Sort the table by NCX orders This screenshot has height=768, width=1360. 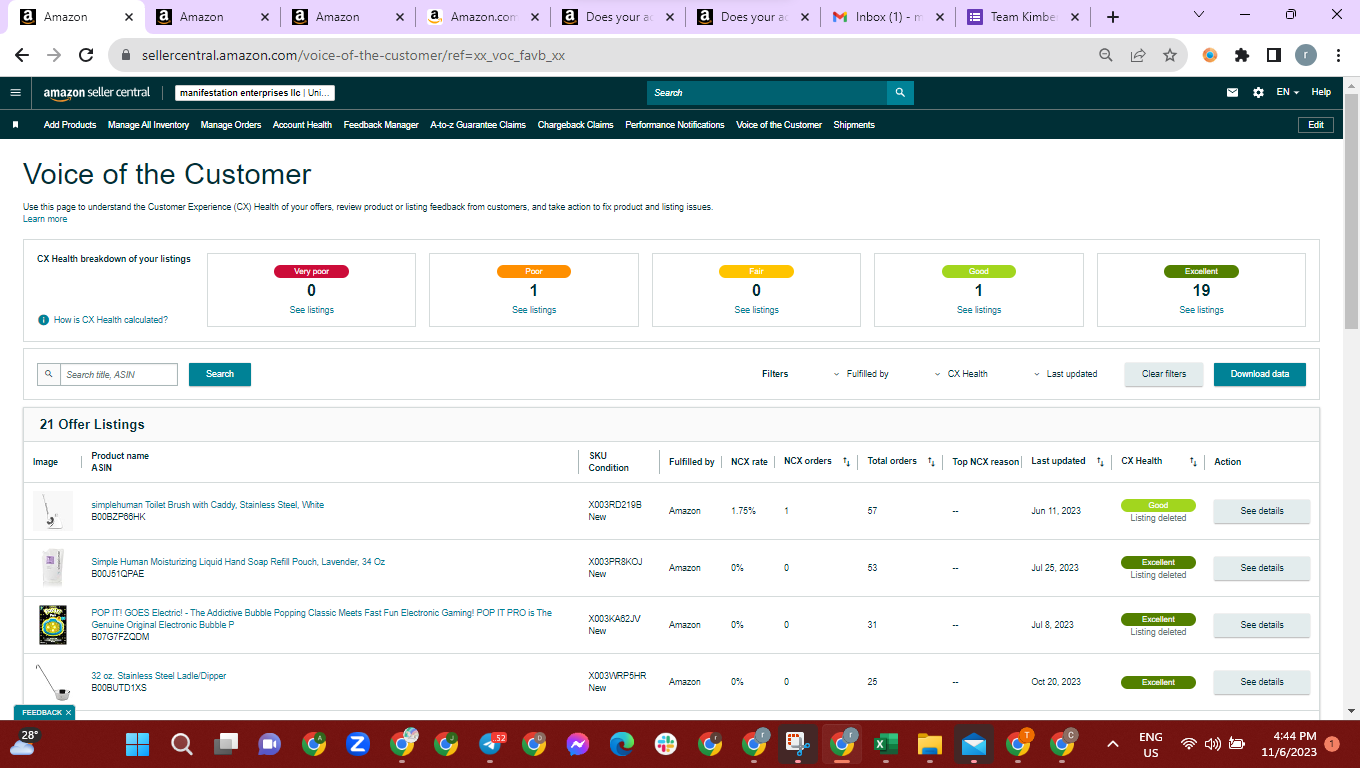point(846,462)
